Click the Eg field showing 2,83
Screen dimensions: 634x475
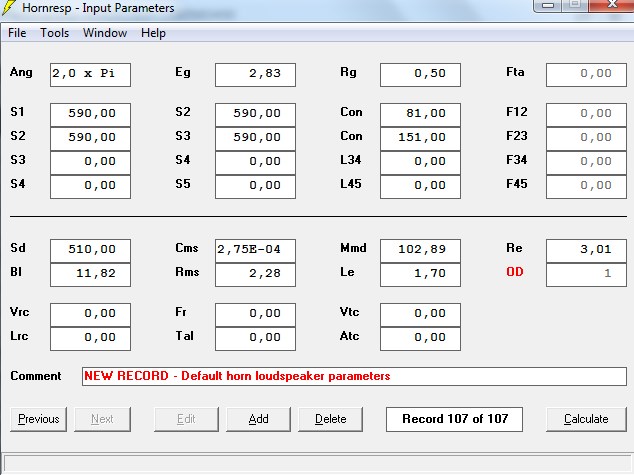coord(255,74)
